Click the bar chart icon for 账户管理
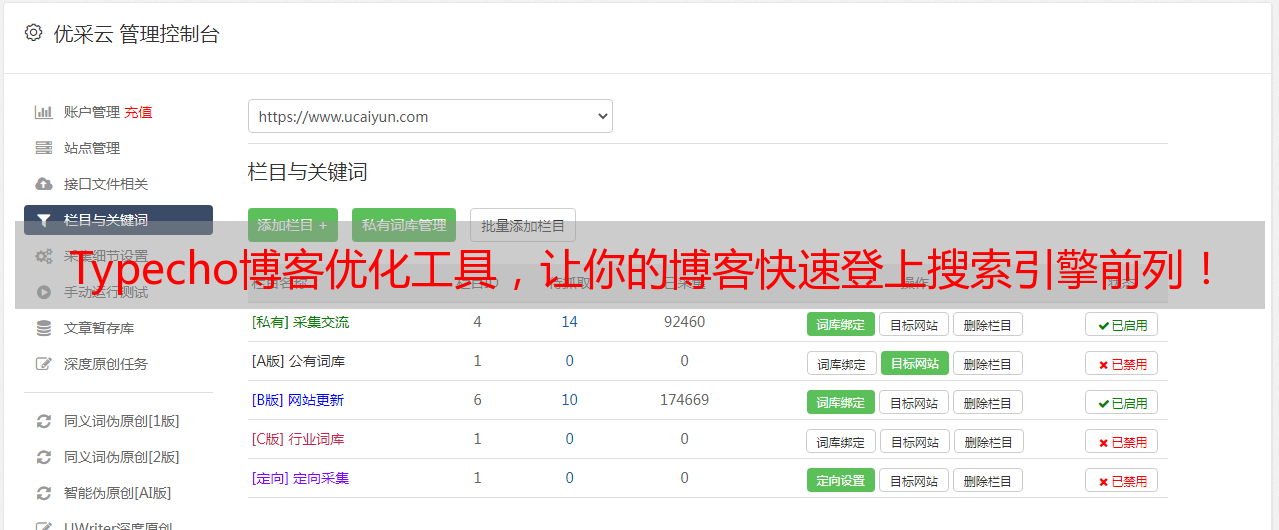The height and width of the screenshot is (530, 1279). [x=43, y=112]
